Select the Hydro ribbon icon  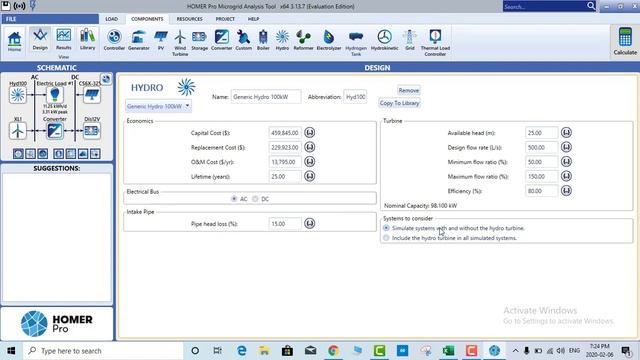(x=282, y=40)
